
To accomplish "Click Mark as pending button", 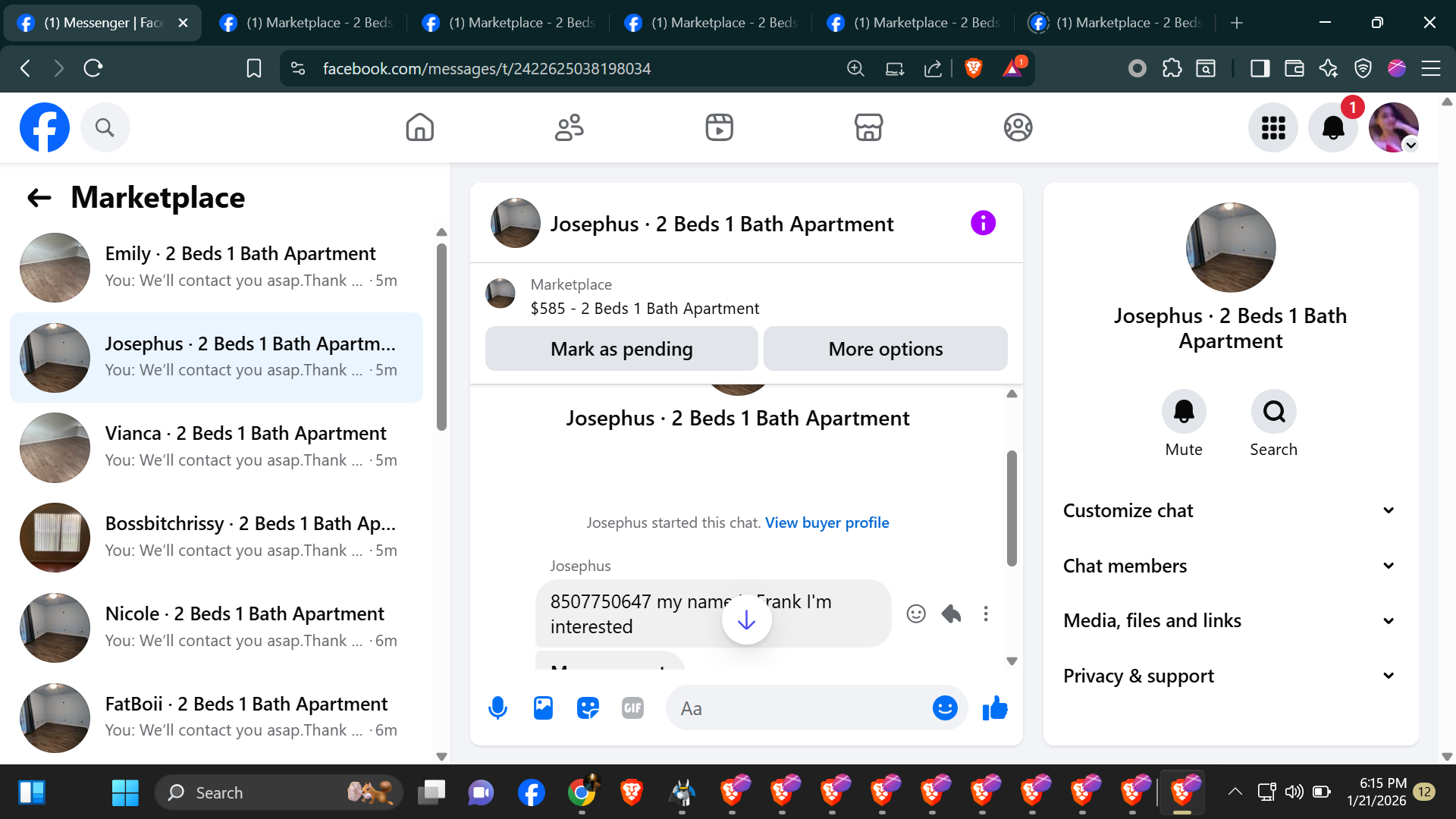I will point(621,349).
